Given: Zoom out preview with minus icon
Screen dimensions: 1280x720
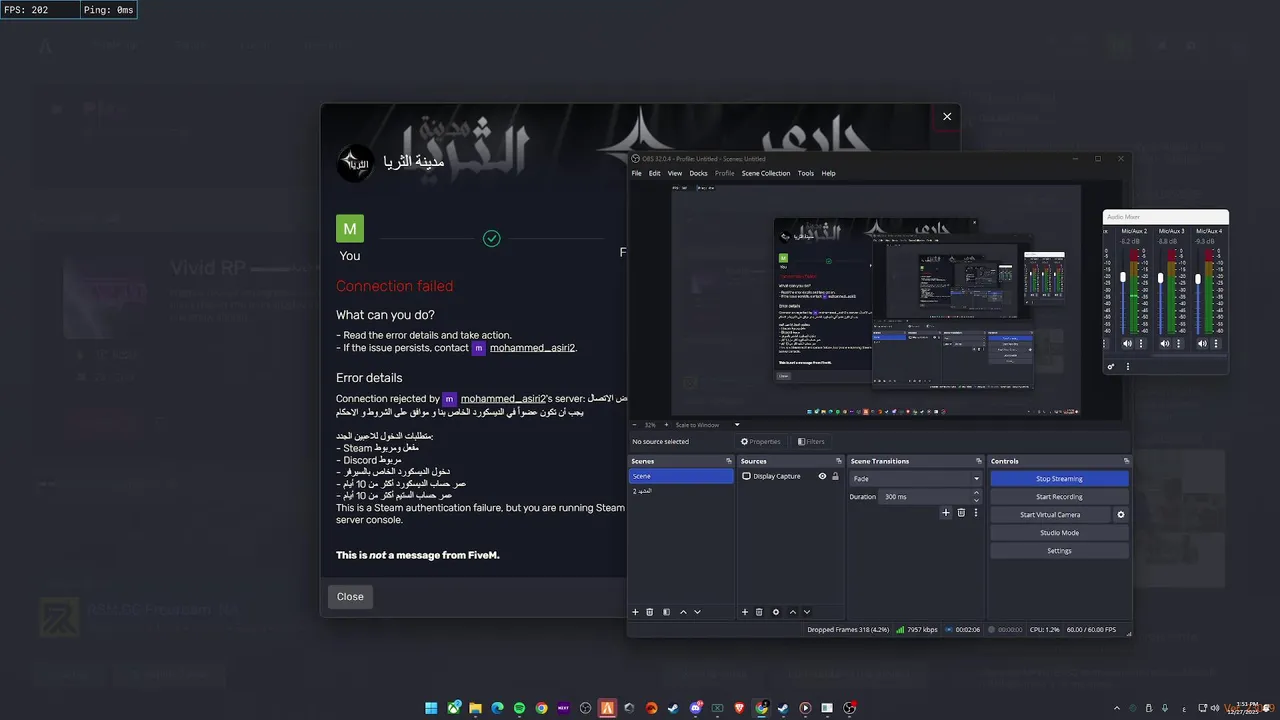Looking at the screenshot, I should 635,424.
